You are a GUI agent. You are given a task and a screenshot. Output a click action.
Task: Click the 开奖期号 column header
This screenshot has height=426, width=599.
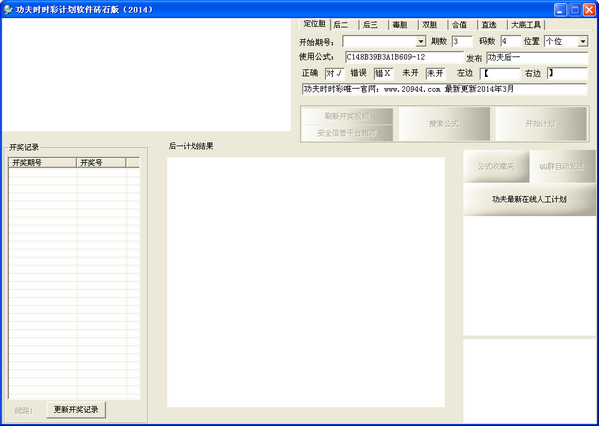coord(42,163)
